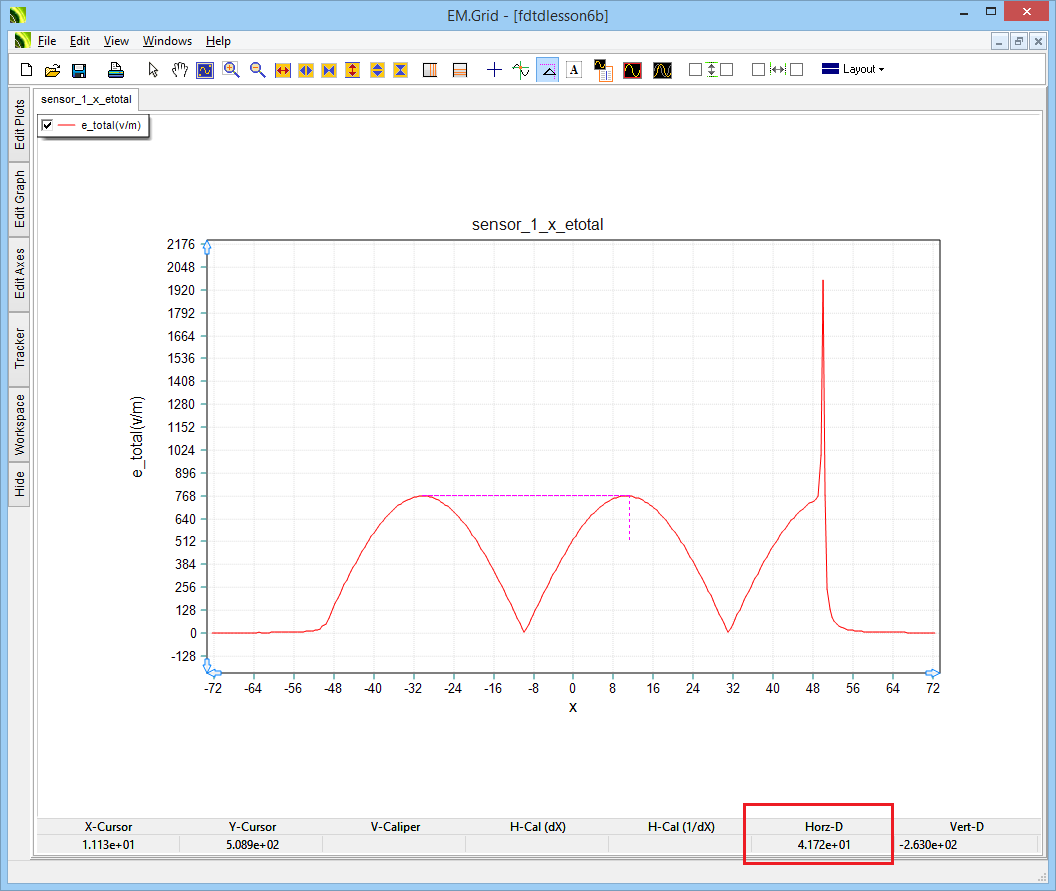Open the Layout dropdown
This screenshot has height=891, width=1056.
tap(852, 70)
